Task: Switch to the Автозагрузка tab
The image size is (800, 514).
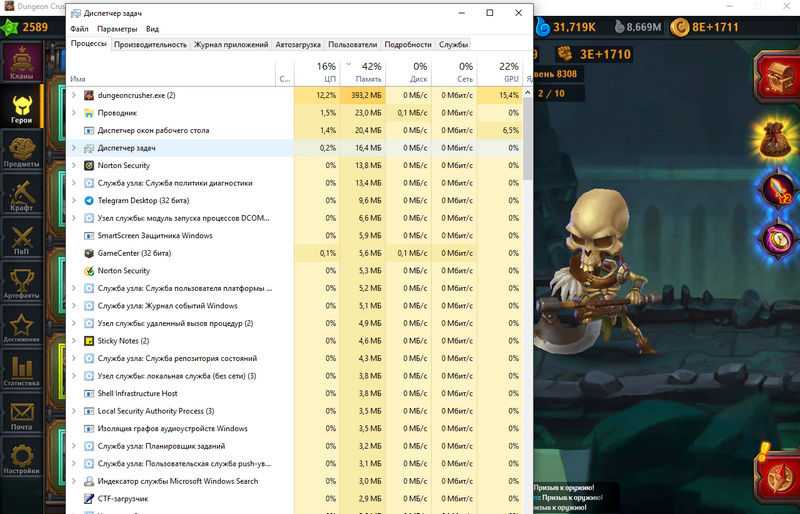Action: pyautogui.click(x=298, y=44)
